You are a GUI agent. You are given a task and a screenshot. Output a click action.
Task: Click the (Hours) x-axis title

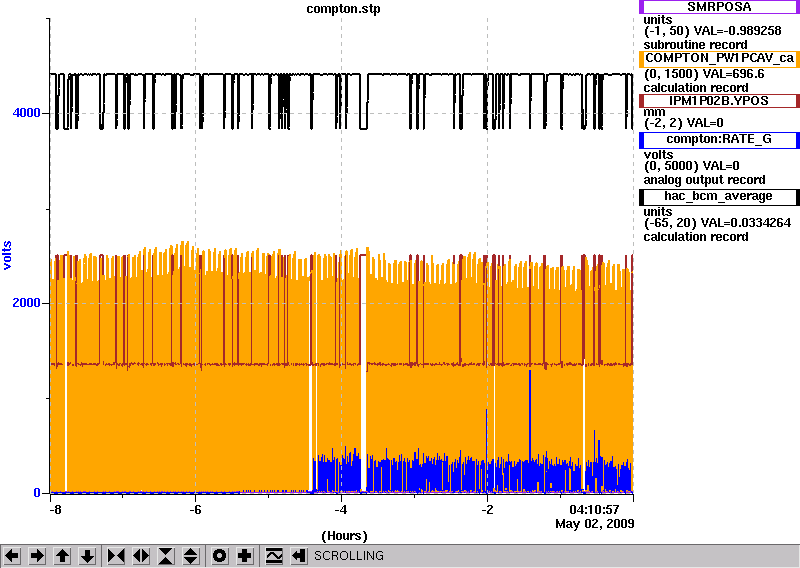(344, 536)
